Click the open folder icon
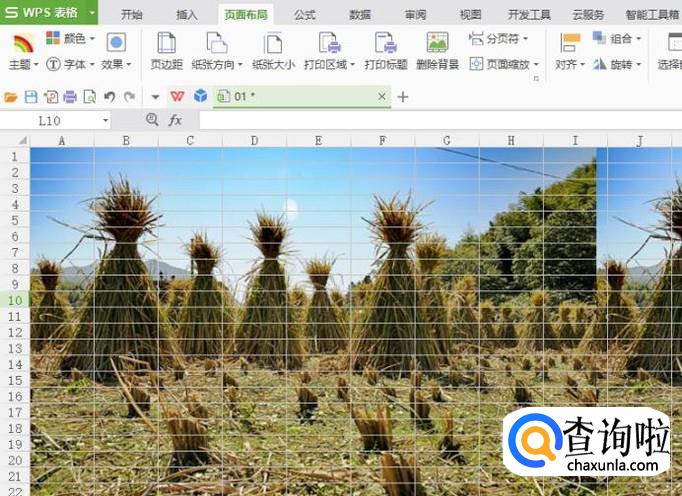 tap(10, 97)
